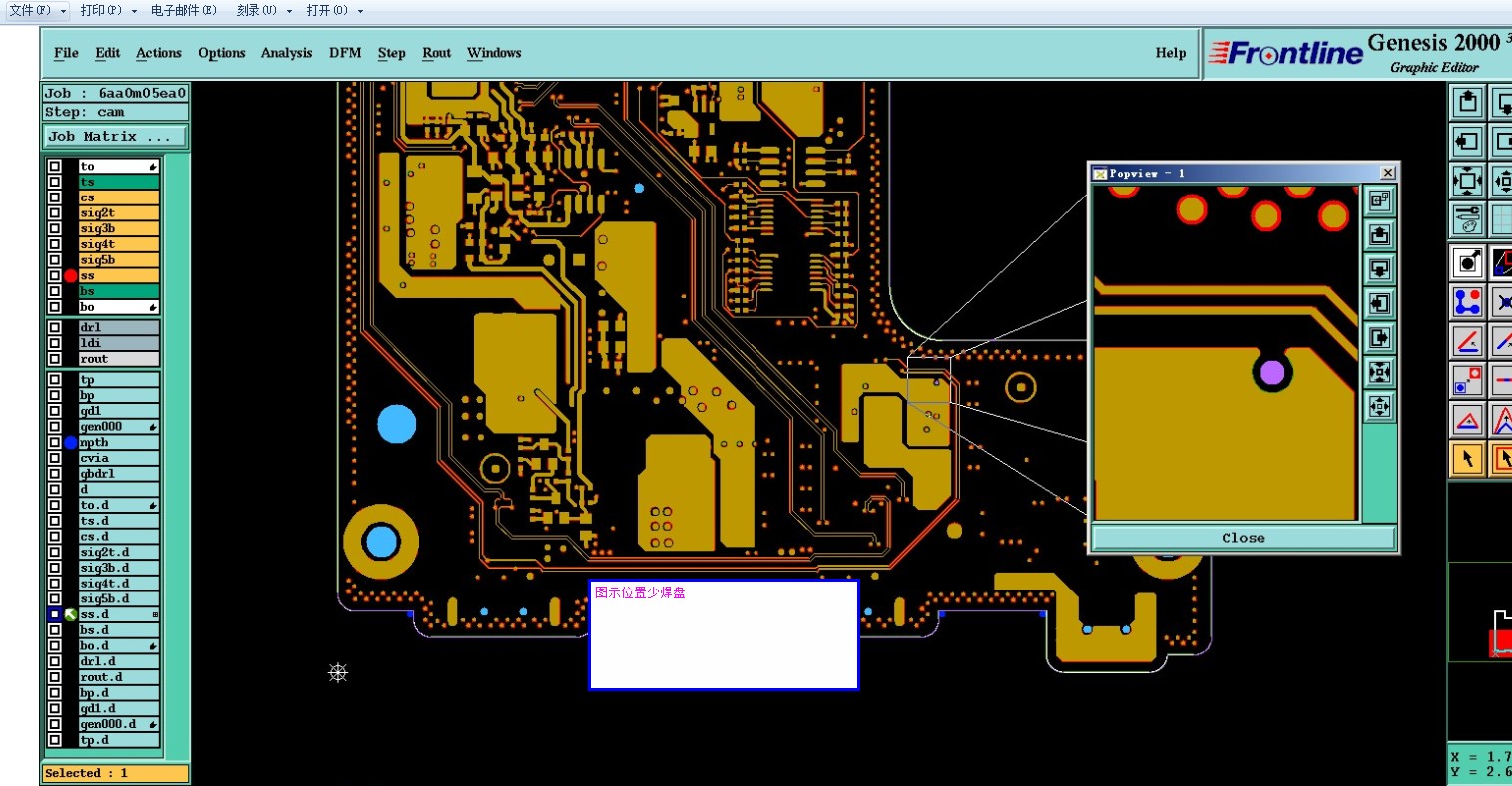Toggle checkbox for the sig3b layer
1512x786 pixels.
(55, 228)
